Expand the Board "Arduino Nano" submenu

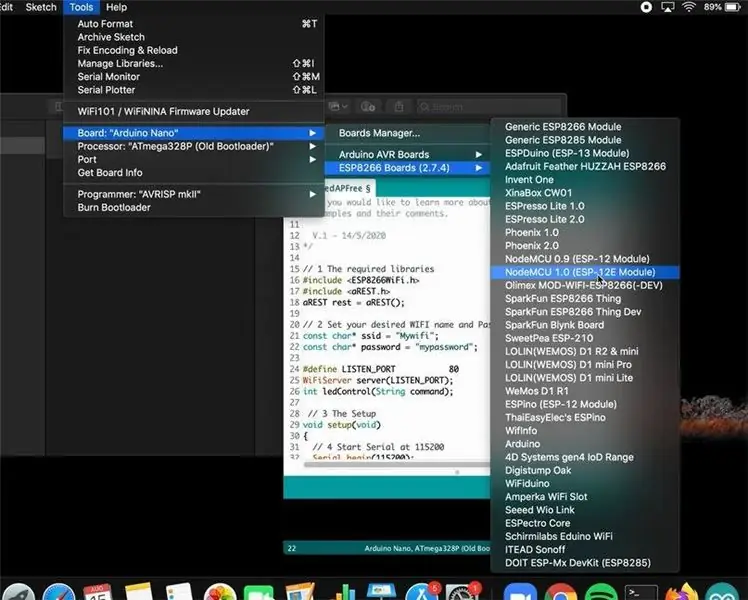click(x=194, y=133)
